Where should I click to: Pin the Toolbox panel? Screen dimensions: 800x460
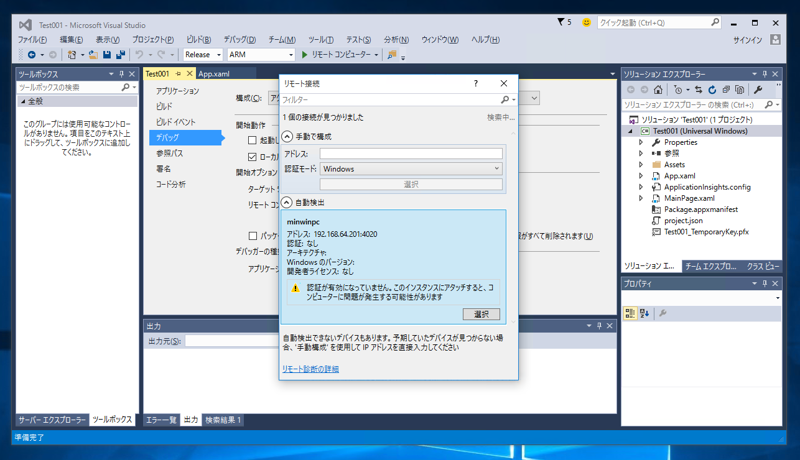tap(121, 74)
